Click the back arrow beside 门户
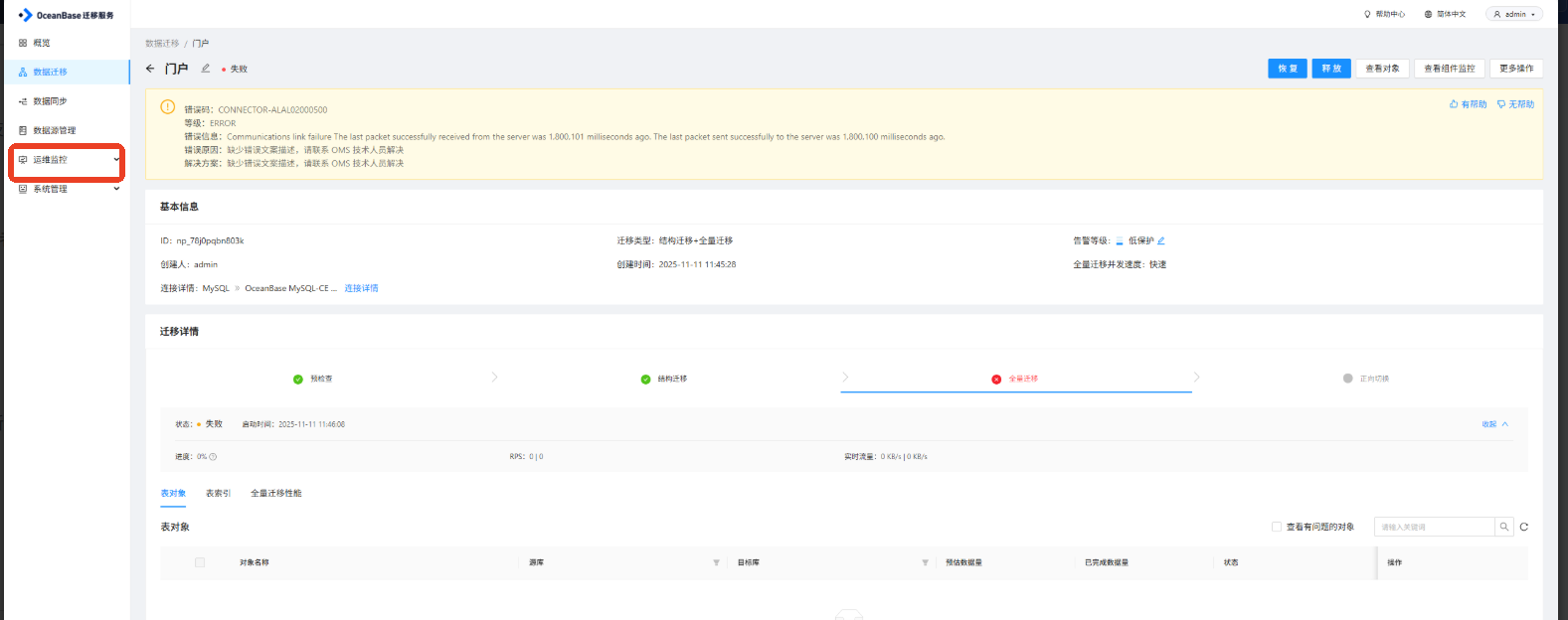1568x620 pixels. 150,69
